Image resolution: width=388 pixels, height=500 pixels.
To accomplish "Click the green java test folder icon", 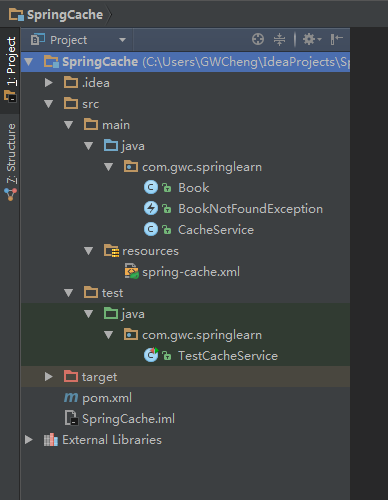I will click(x=111, y=313).
